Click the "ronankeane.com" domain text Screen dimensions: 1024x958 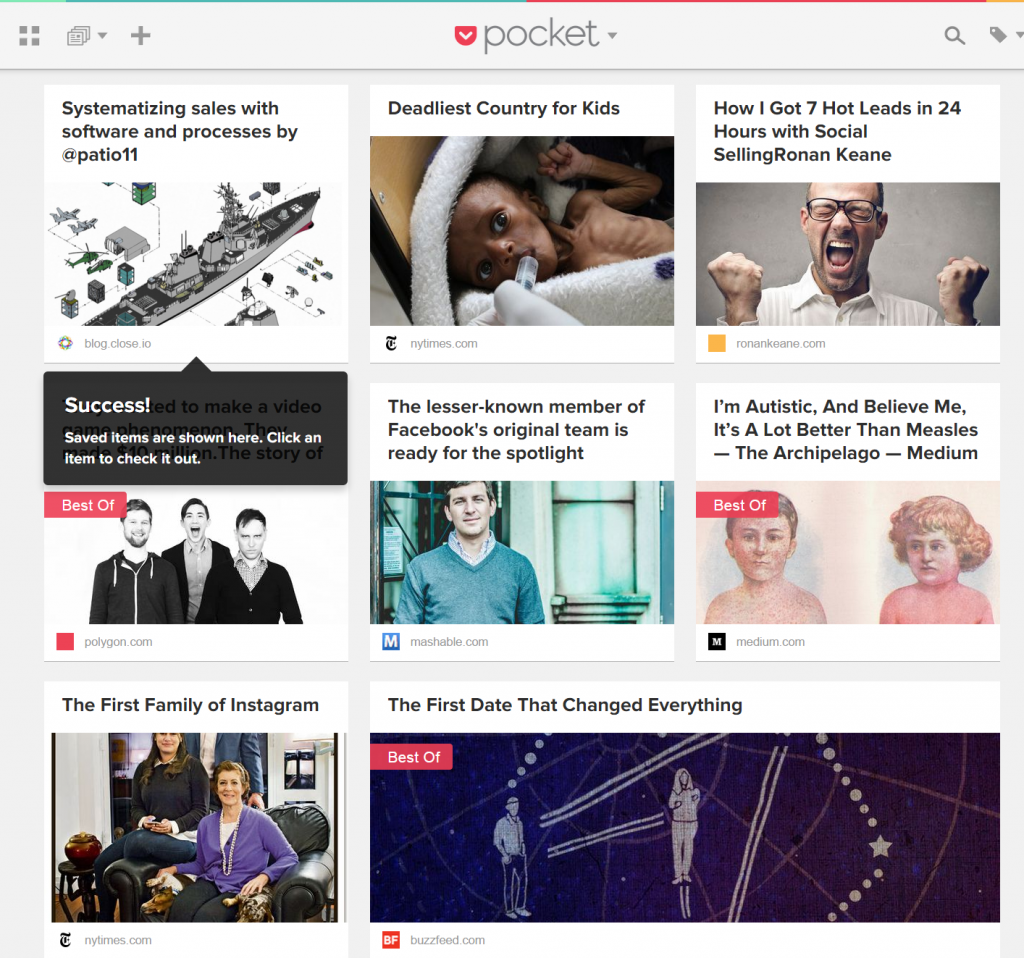click(x=780, y=343)
